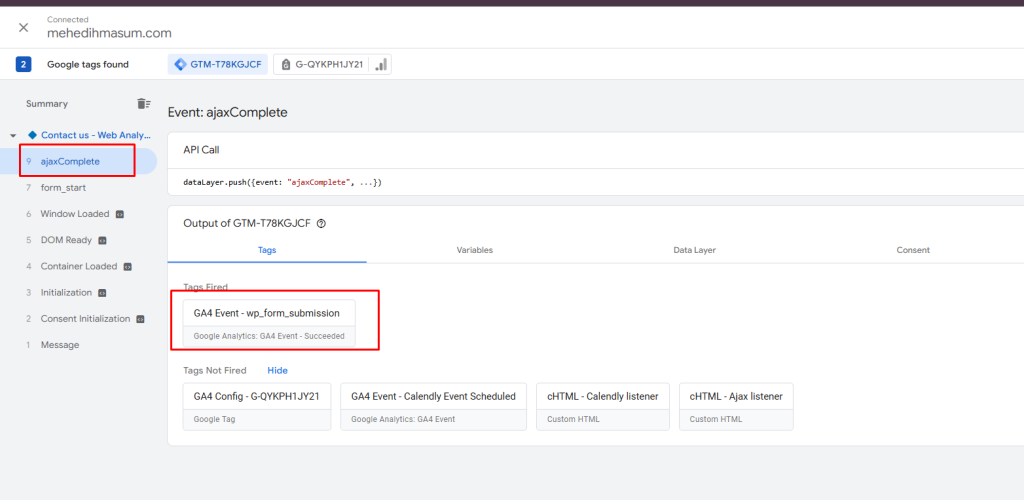
Task: Switch to the Variables tab
Action: [475, 250]
